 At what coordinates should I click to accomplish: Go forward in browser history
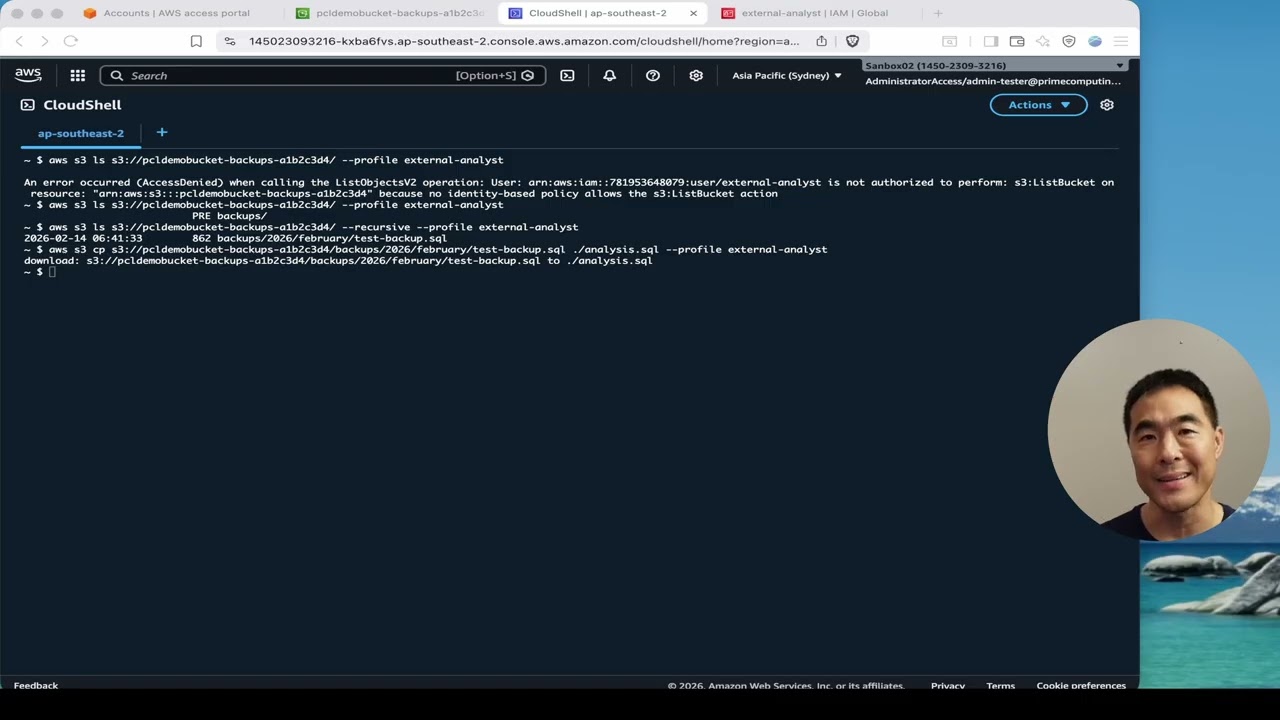(44, 41)
